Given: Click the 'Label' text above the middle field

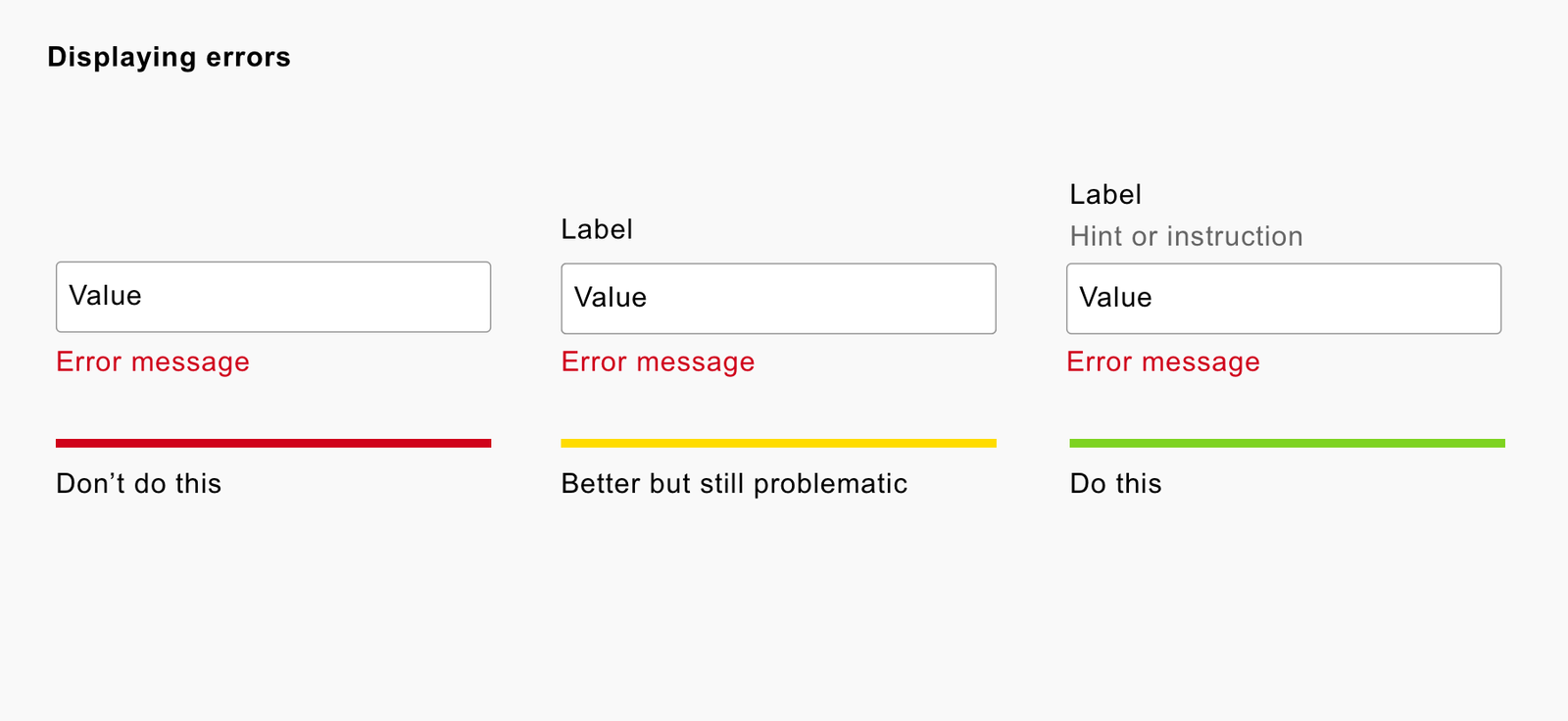Looking at the screenshot, I should point(597,229).
